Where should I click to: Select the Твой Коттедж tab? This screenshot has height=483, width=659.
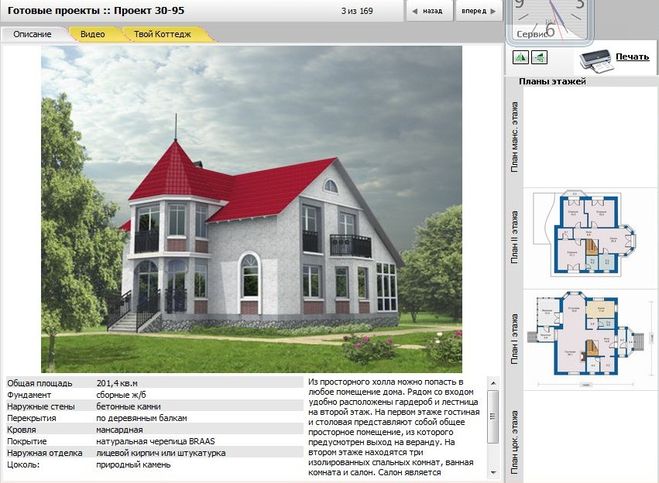pyautogui.click(x=160, y=33)
